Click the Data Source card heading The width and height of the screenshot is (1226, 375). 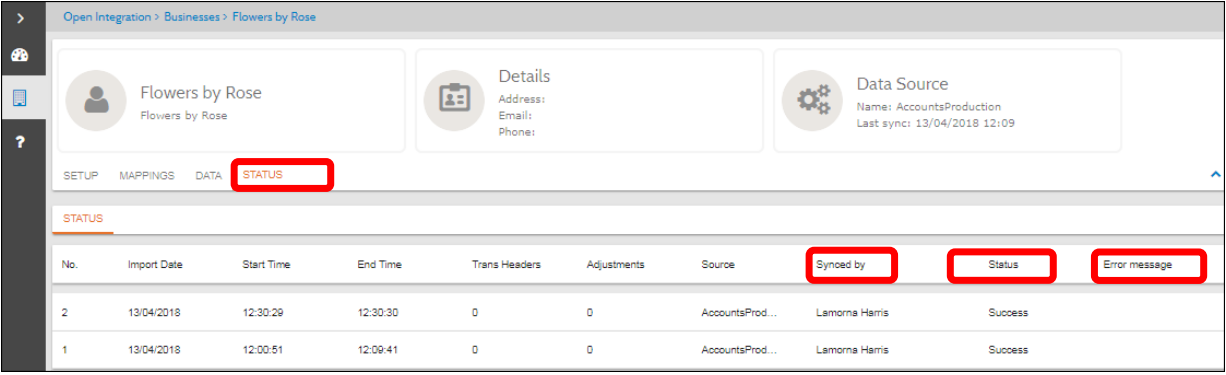(902, 84)
